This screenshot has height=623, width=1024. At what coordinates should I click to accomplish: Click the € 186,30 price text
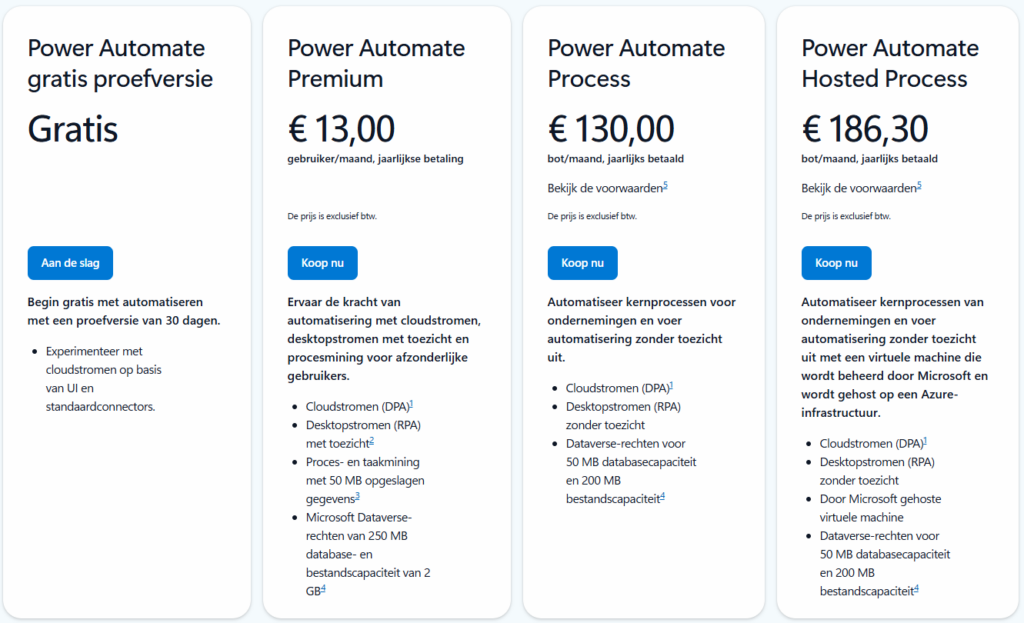(865, 128)
